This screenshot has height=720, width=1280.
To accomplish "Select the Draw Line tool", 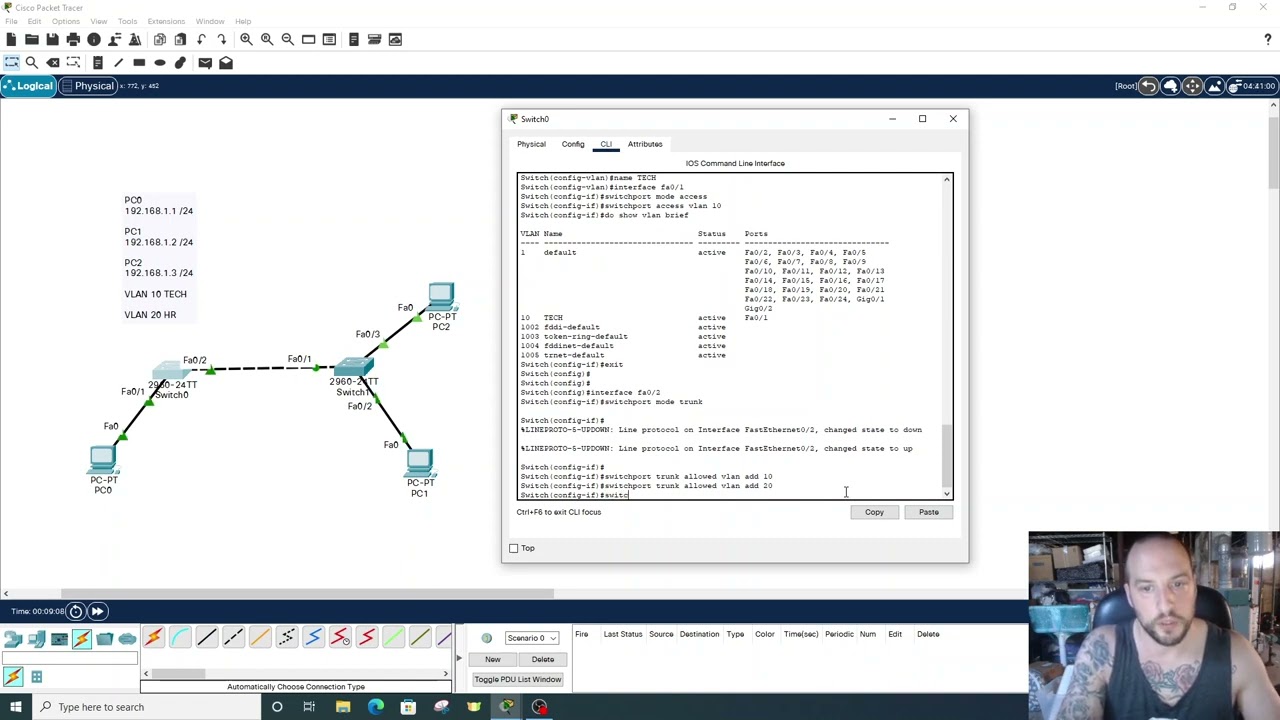I will [118, 62].
